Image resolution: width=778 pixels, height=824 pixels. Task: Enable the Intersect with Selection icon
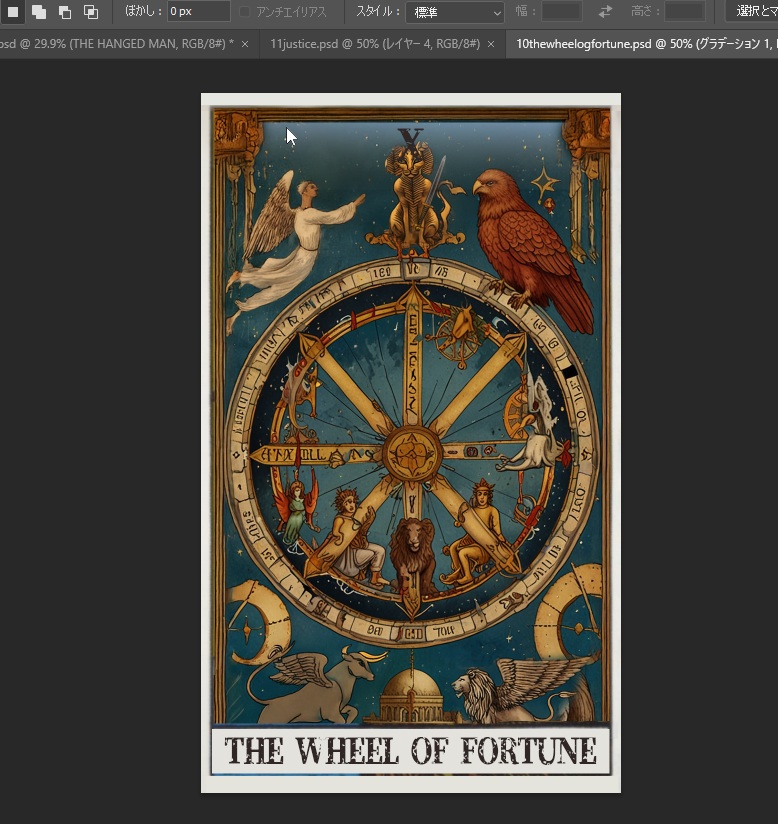point(91,12)
